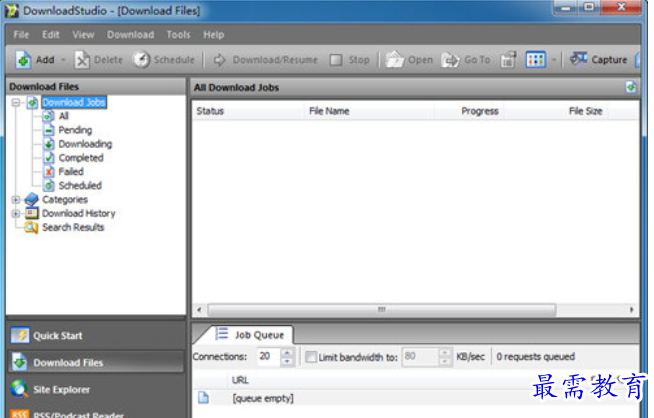Viewport: 654px width, 418px height.
Task: Click the File Name column header
Action: [x=369, y=111]
